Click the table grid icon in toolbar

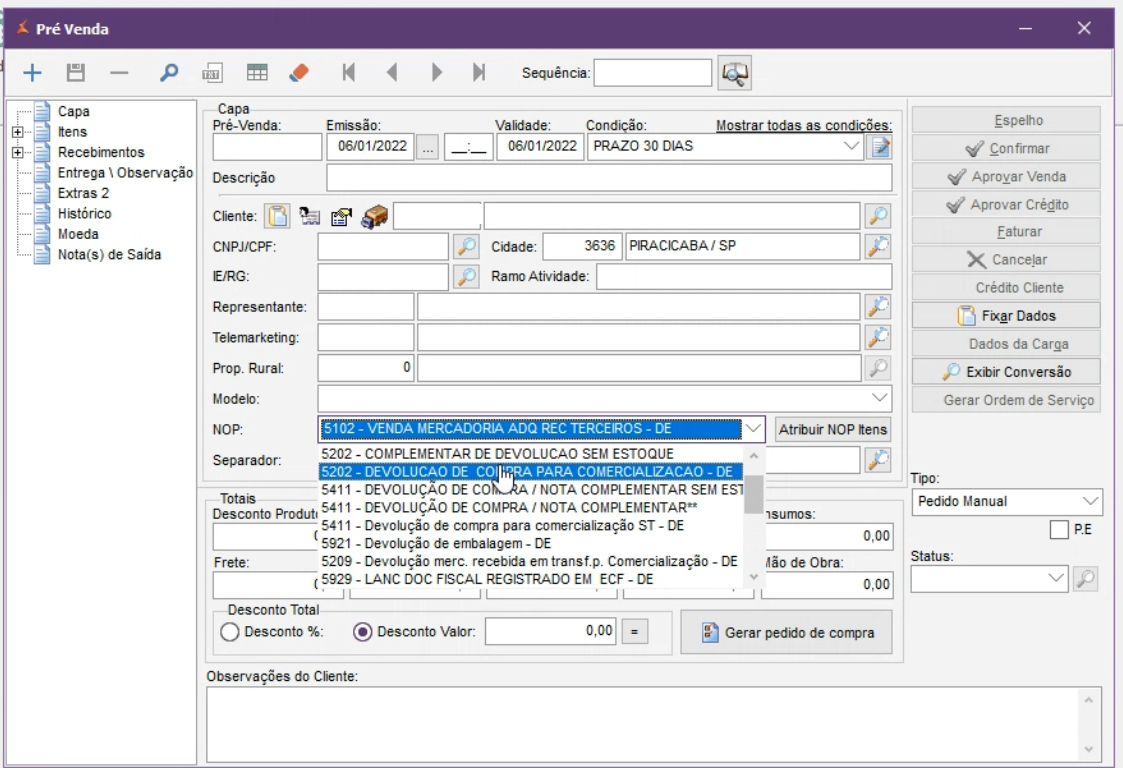[x=257, y=72]
